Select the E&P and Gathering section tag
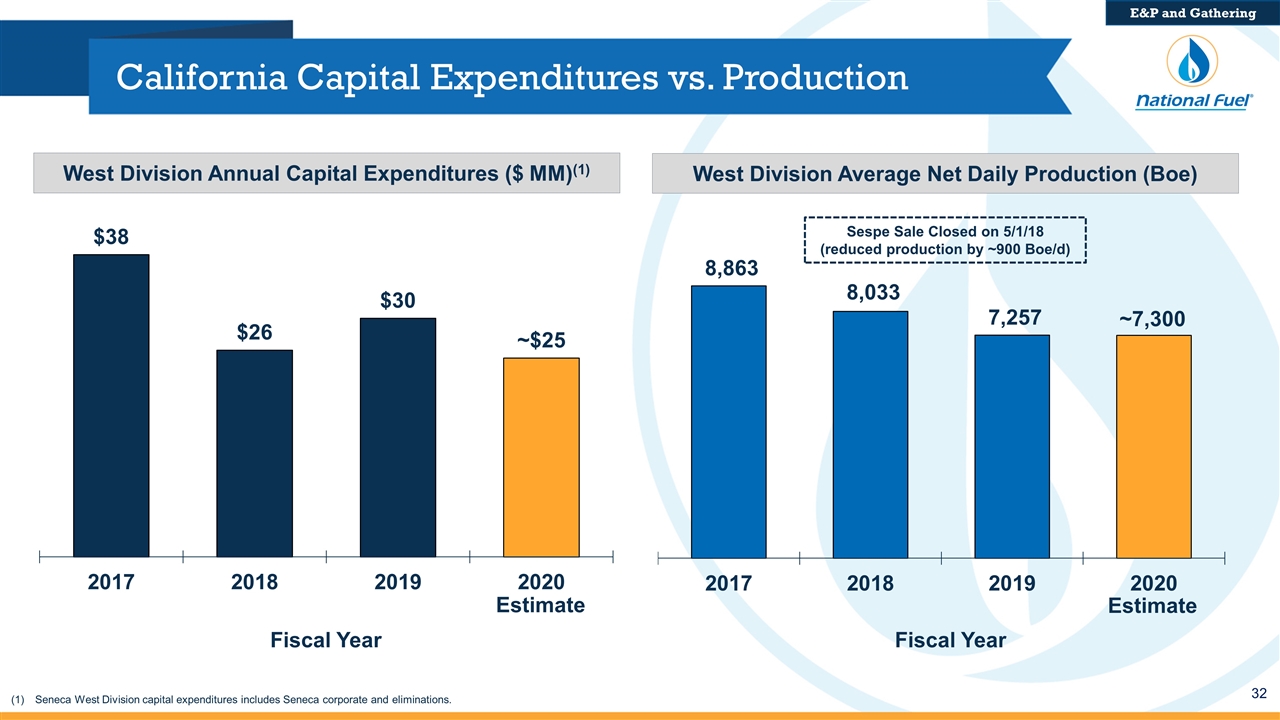The image size is (1280, 720). 1194,12
